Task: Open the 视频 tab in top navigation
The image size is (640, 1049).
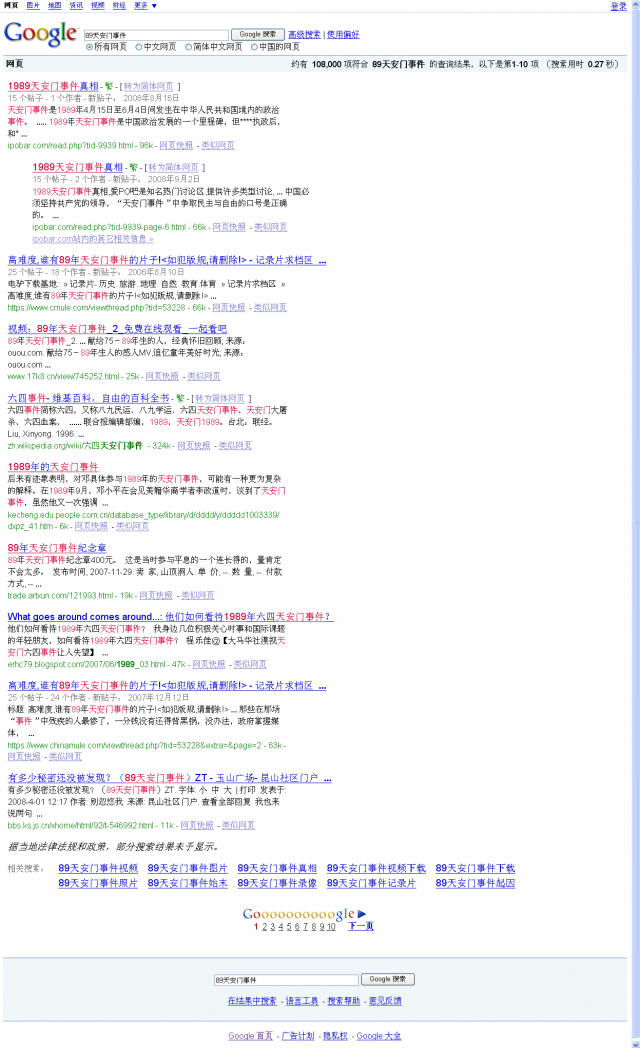Action: pyautogui.click(x=98, y=5)
